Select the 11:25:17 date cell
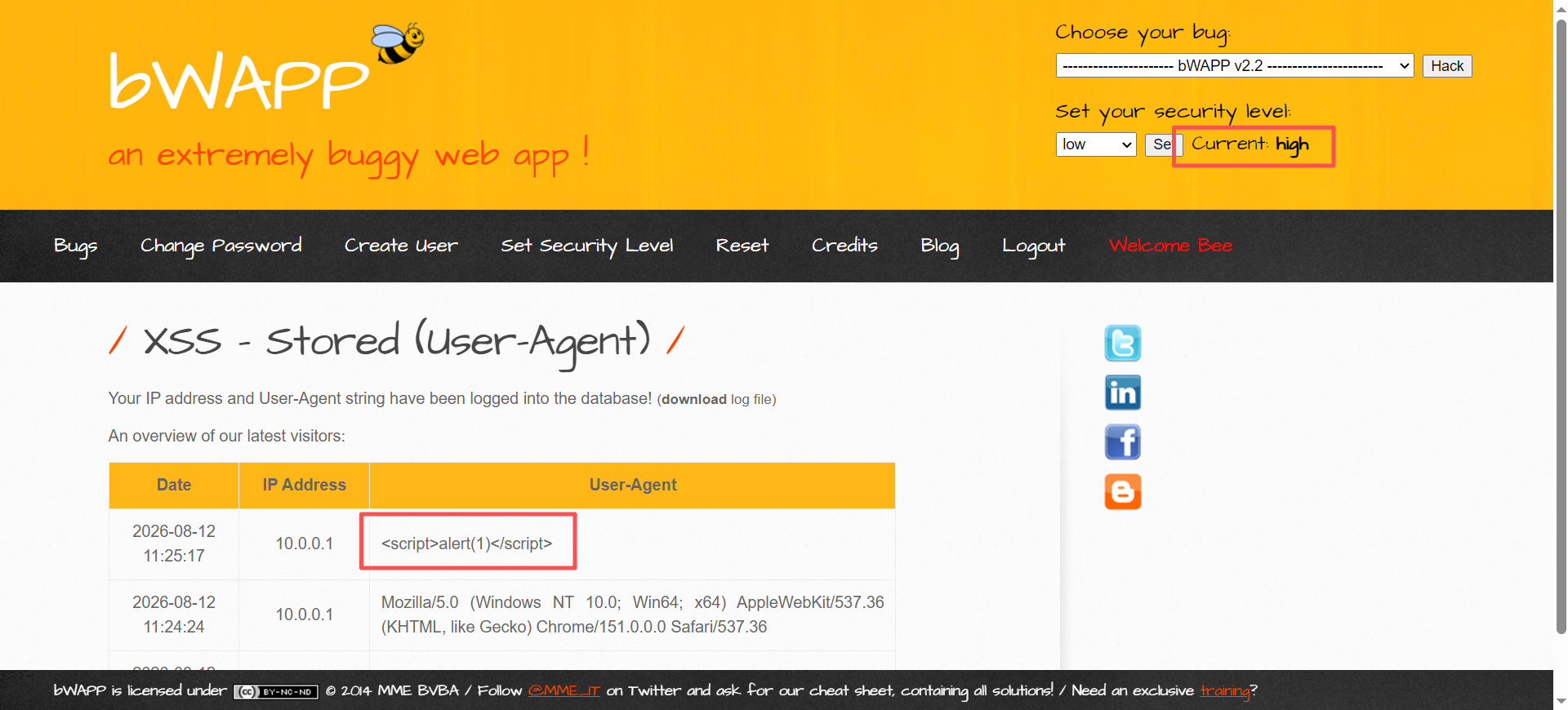Viewport: 1568px width, 710px height. [x=174, y=544]
